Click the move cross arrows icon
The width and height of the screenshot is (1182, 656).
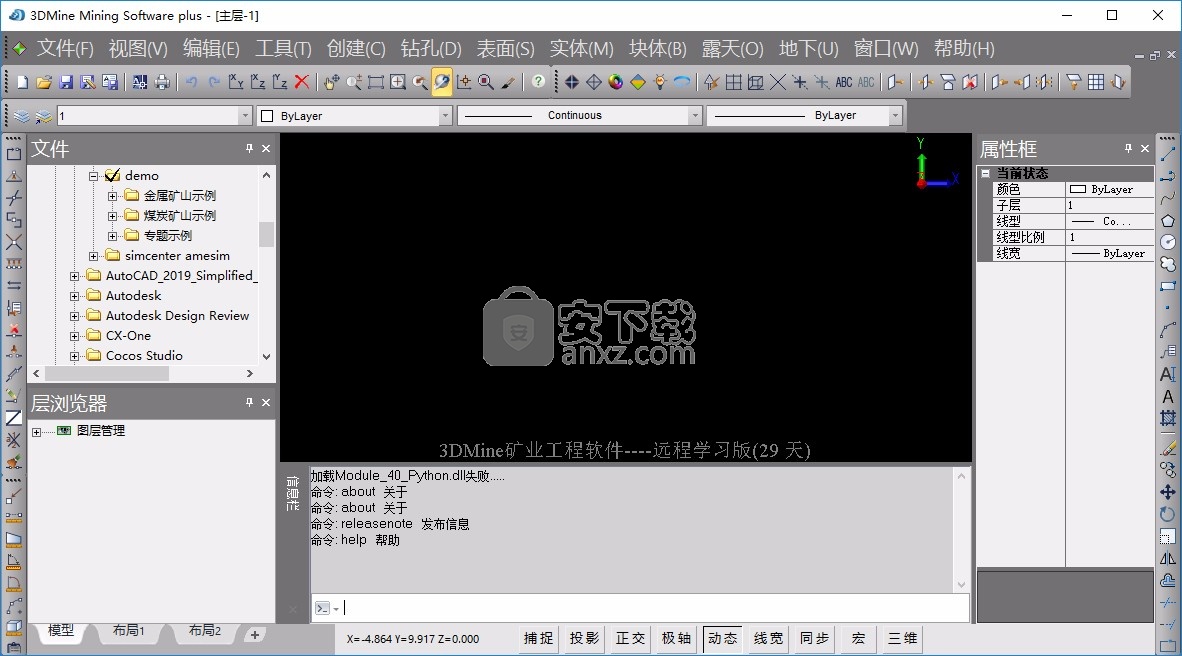point(1168,492)
